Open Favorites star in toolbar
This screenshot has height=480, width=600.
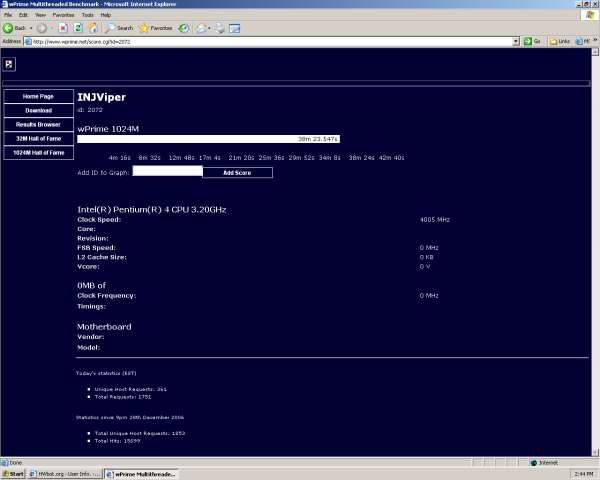pyautogui.click(x=155, y=28)
